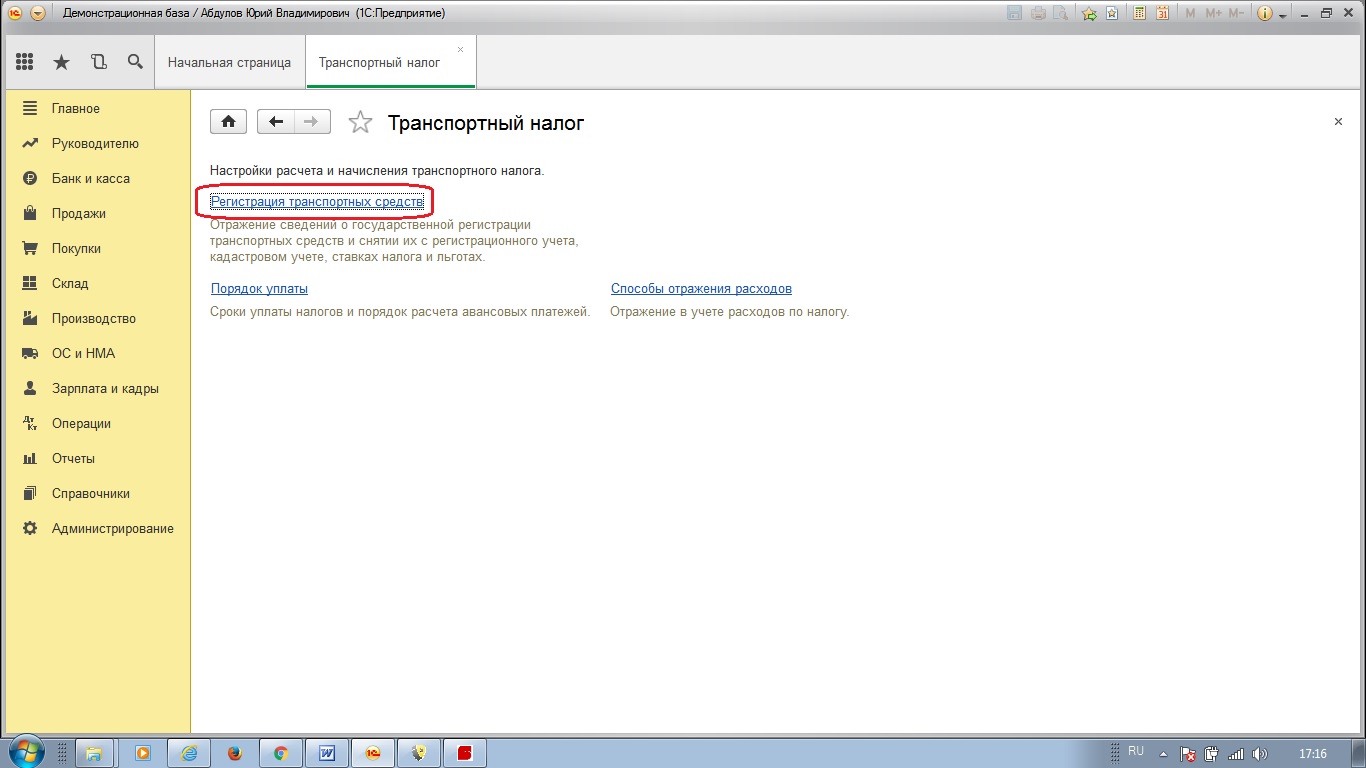The image size is (1366, 768).
Task: Open Руководителю section in sidebar
Action: click(95, 143)
